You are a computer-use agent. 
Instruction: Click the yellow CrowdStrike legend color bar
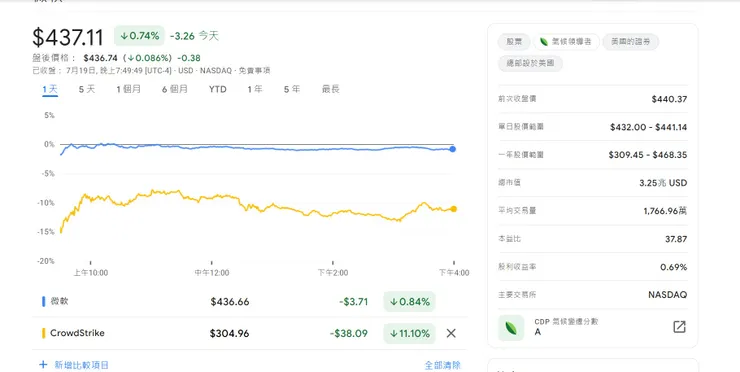tap(43, 333)
